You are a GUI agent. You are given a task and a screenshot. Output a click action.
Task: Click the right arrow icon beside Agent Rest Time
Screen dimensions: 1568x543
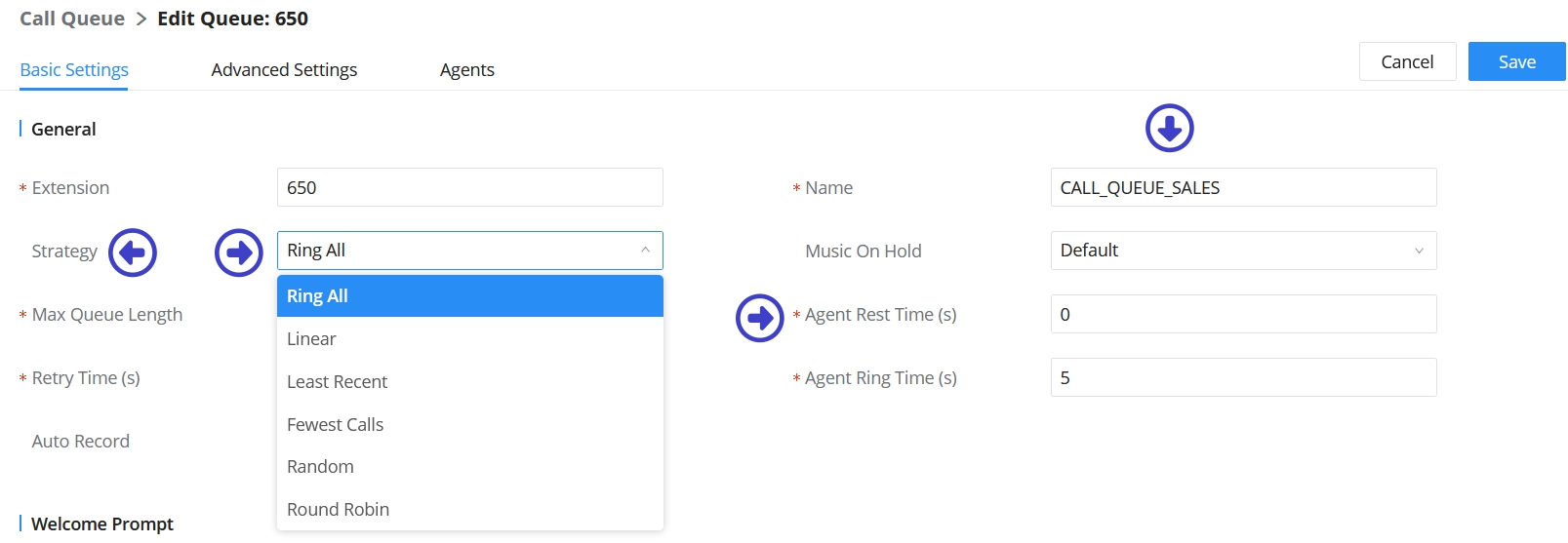pyautogui.click(x=759, y=318)
